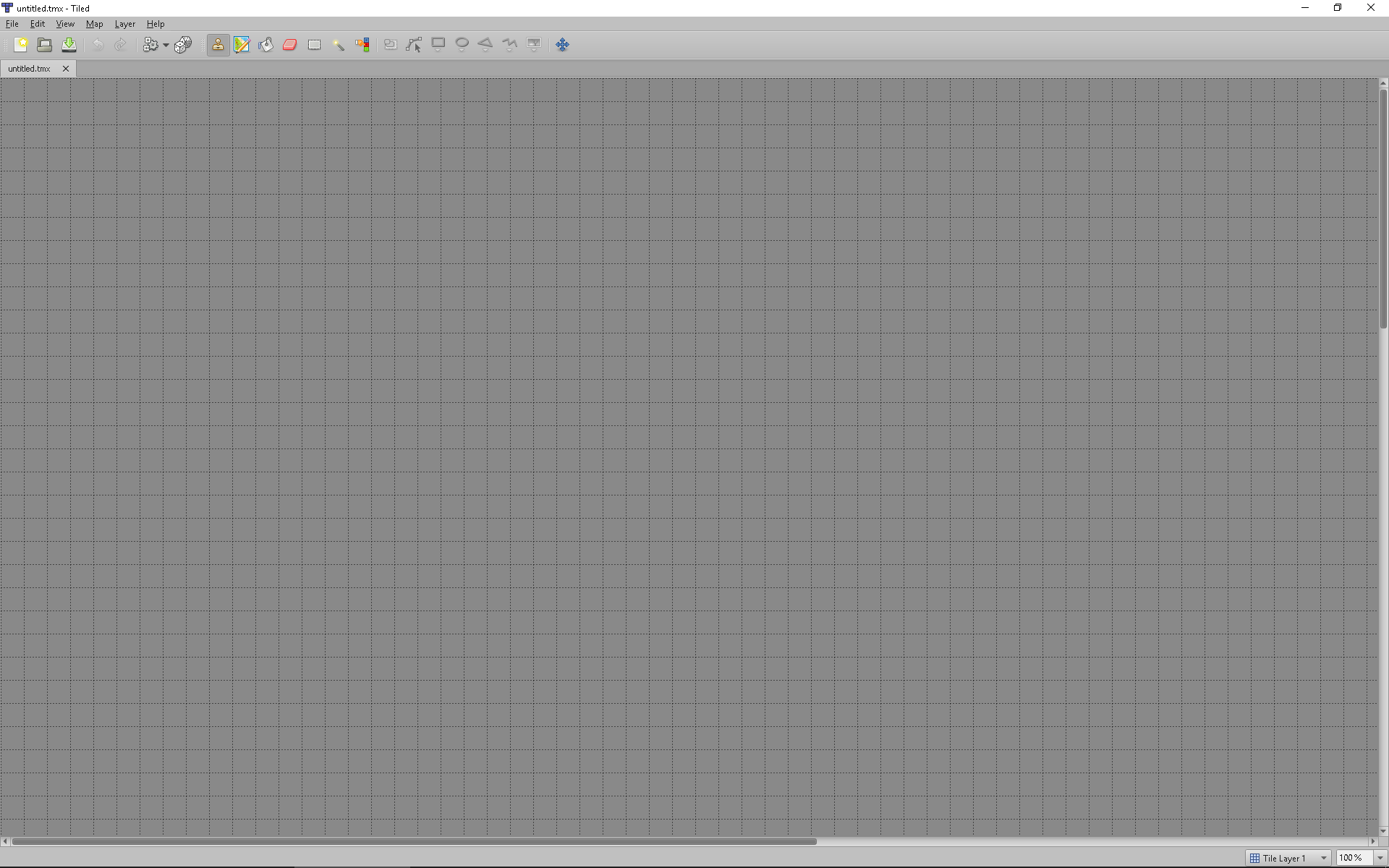Open the Edit menu
Image resolution: width=1389 pixels, height=868 pixels.
(x=38, y=24)
